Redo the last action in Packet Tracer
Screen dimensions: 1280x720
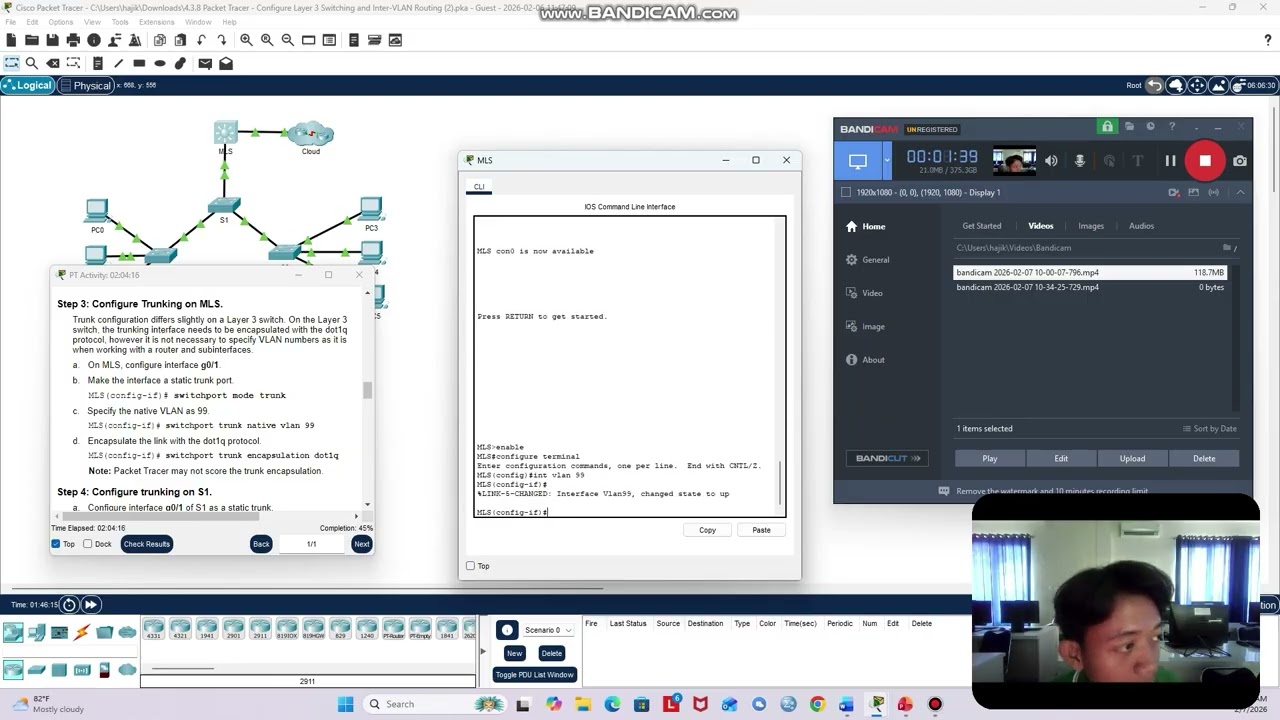click(222, 40)
